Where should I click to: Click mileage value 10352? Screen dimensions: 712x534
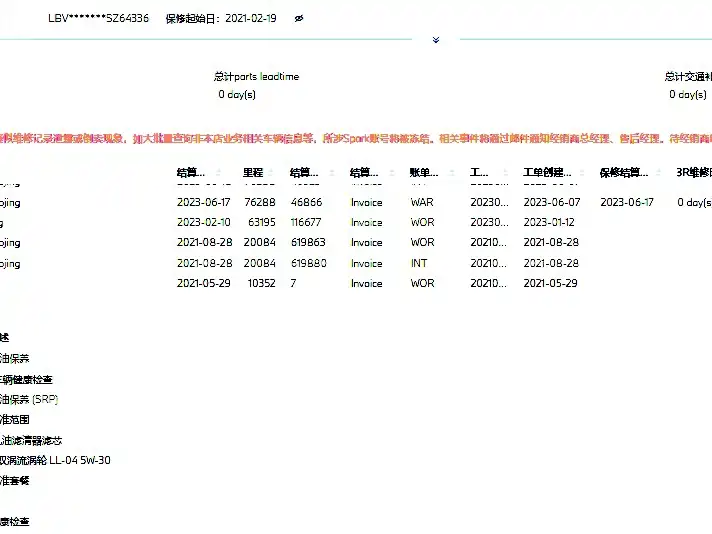[x=262, y=283]
